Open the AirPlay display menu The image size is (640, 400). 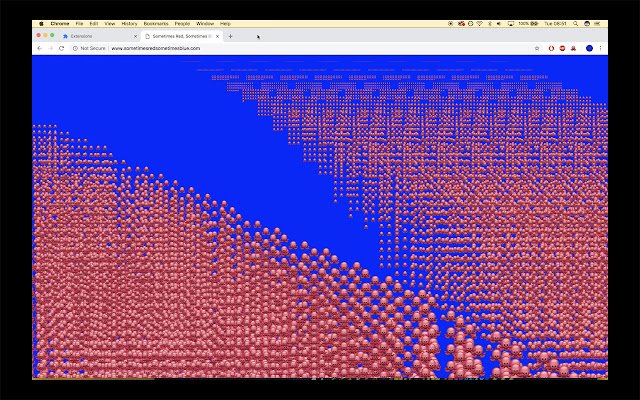(x=511, y=24)
